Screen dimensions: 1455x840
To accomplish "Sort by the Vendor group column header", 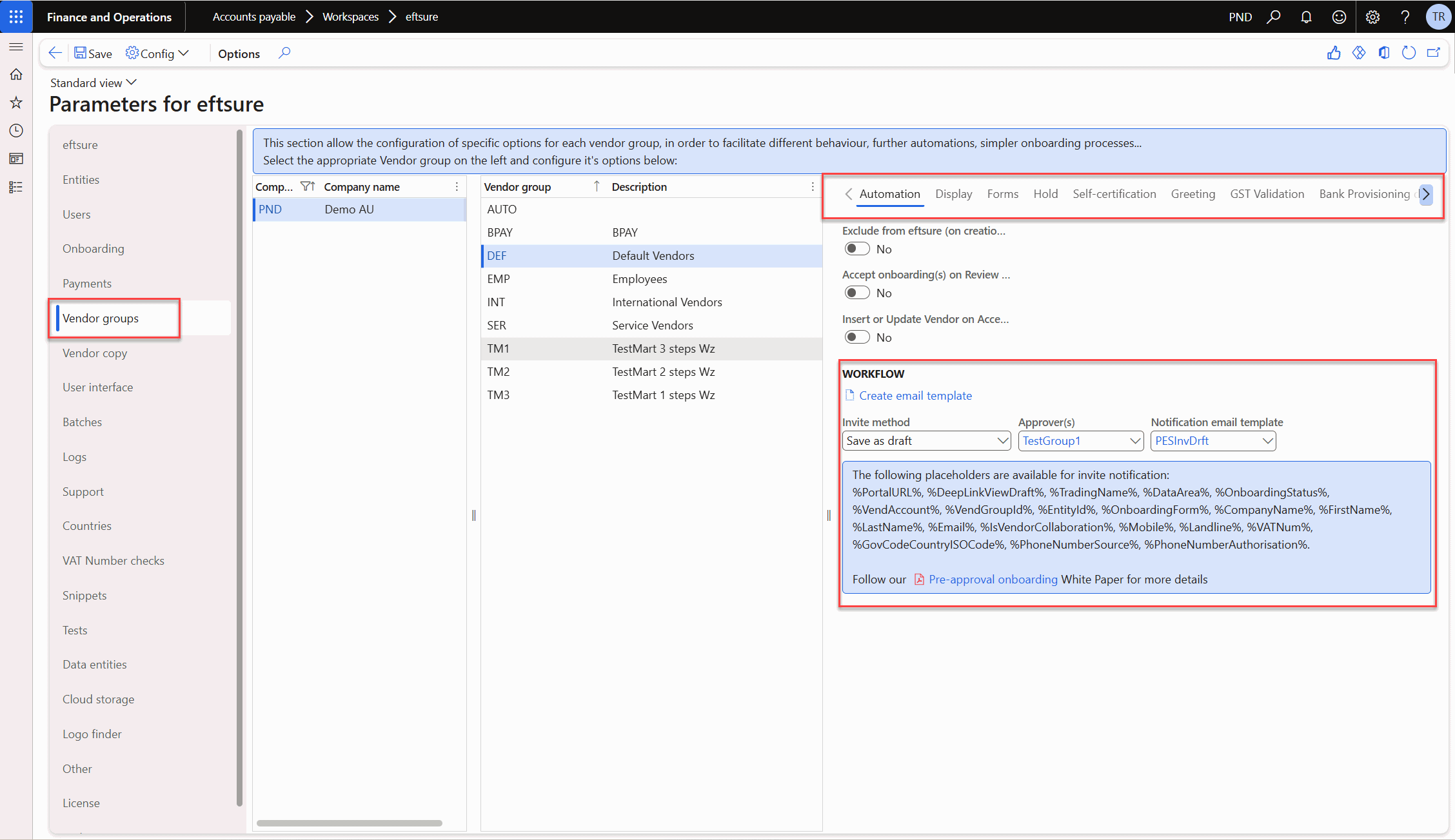I will [x=517, y=186].
